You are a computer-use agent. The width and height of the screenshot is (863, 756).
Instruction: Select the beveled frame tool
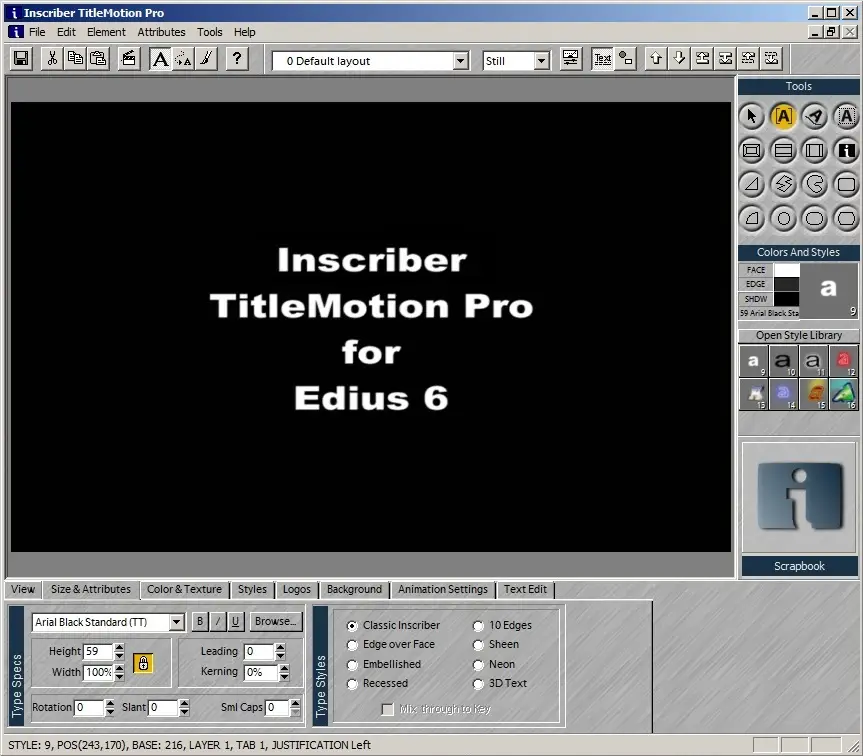[752, 151]
